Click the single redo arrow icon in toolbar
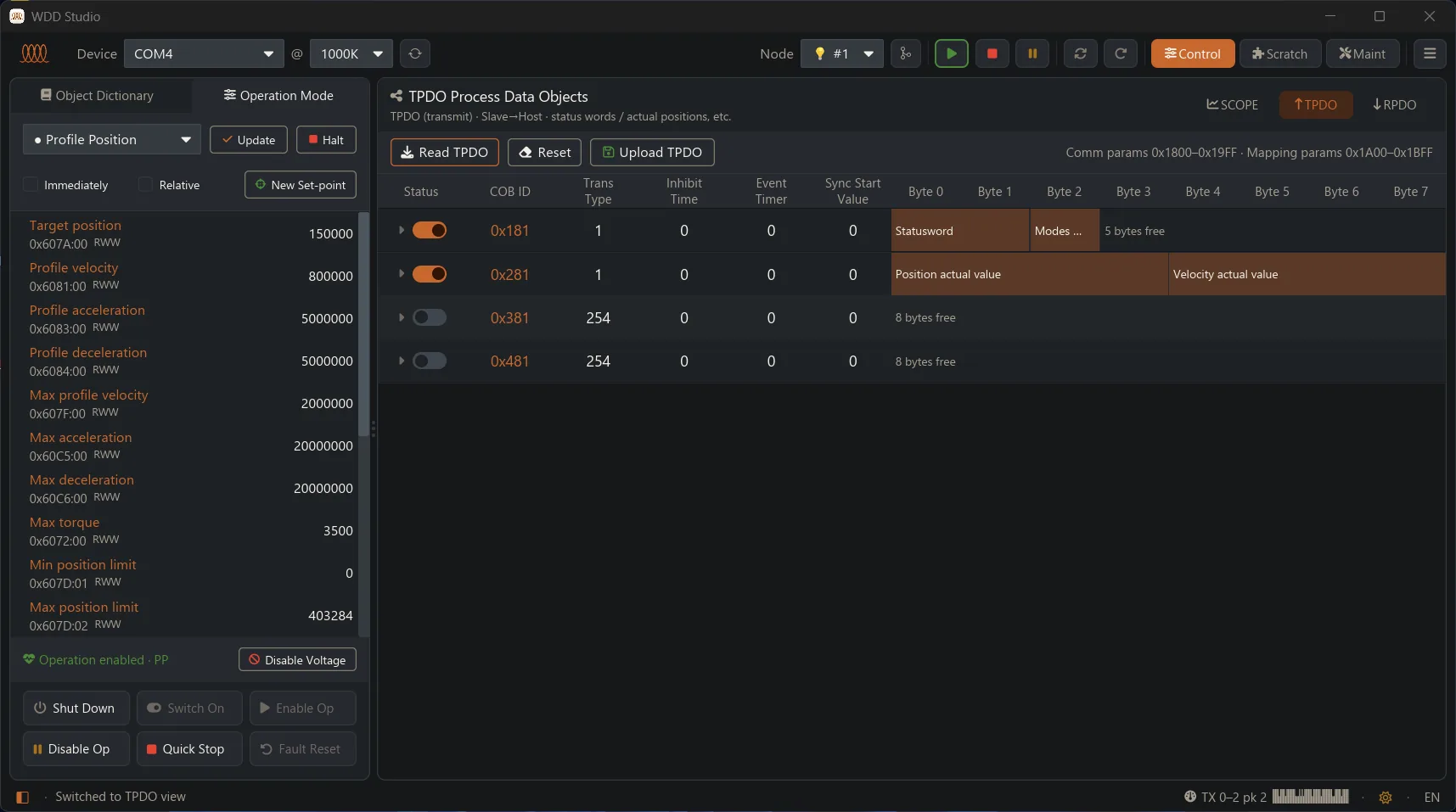The image size is (1456, 812). coord(1121,53)
